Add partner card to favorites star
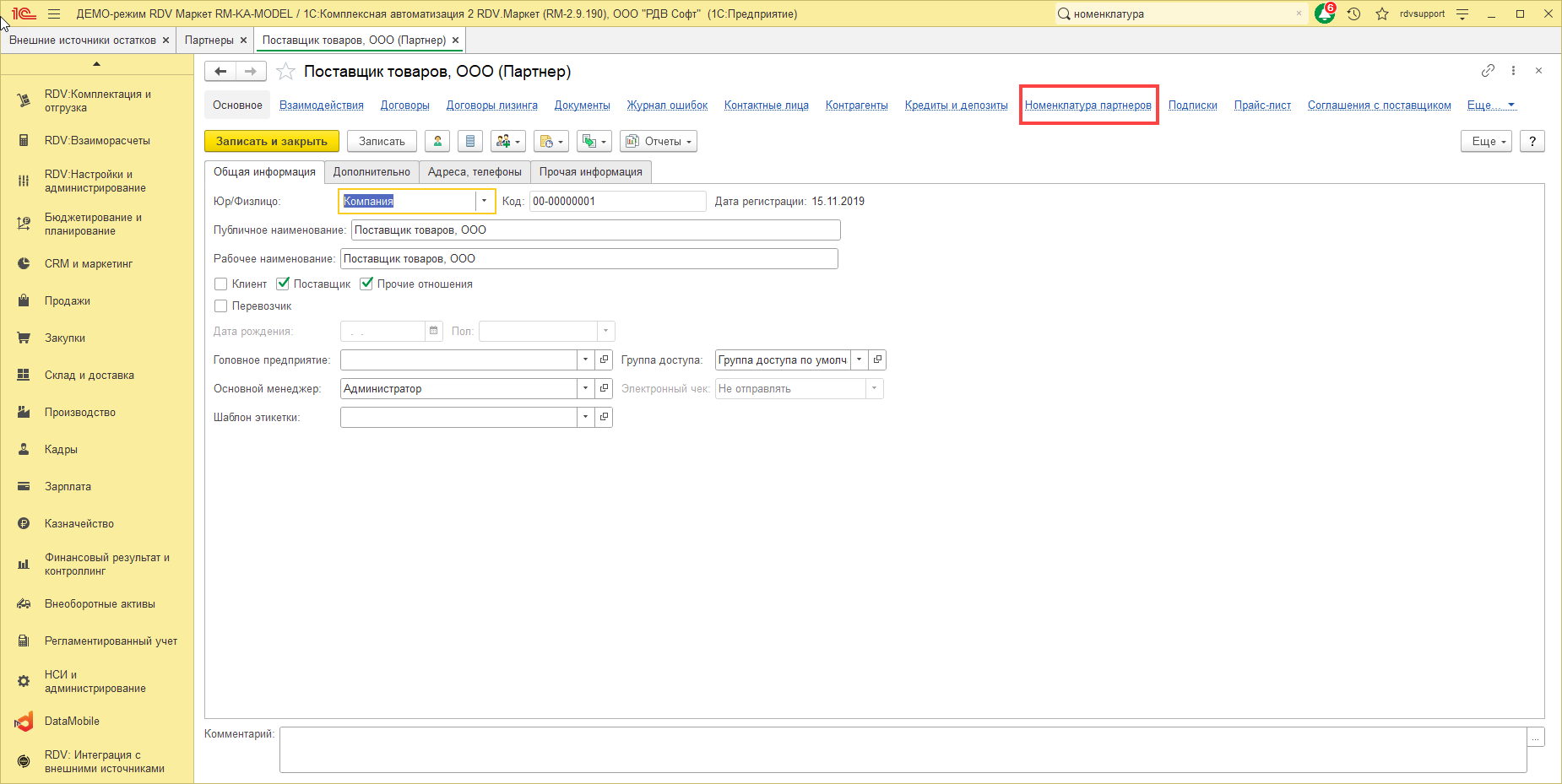1562x784 pixels. tap(286, 72)
